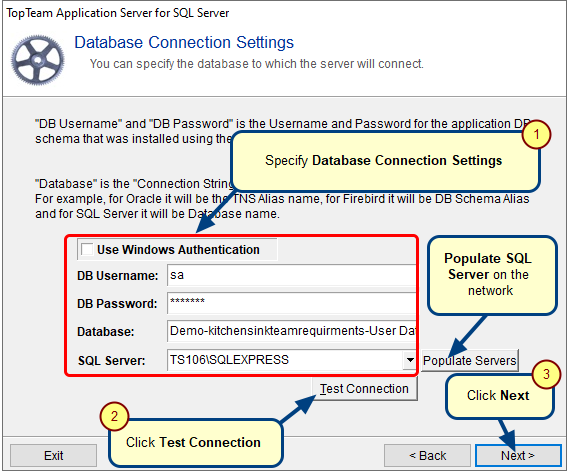Click the DB Password label
The width and height of the screenshot is (568, 472).
click(x=117, y=304)
